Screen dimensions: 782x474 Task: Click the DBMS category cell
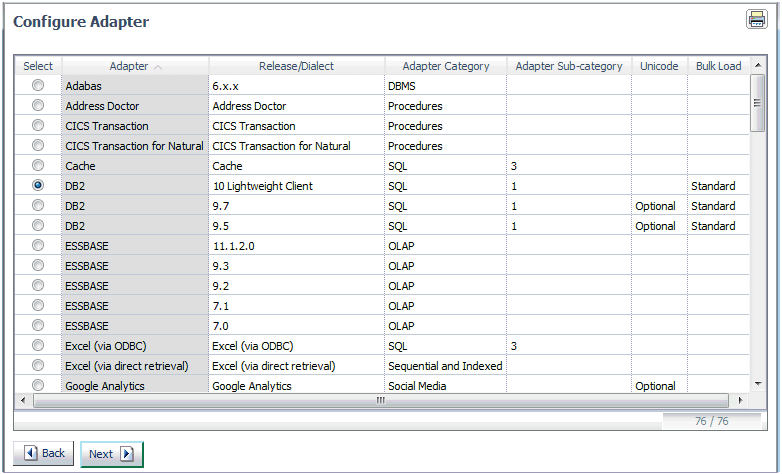445,86
